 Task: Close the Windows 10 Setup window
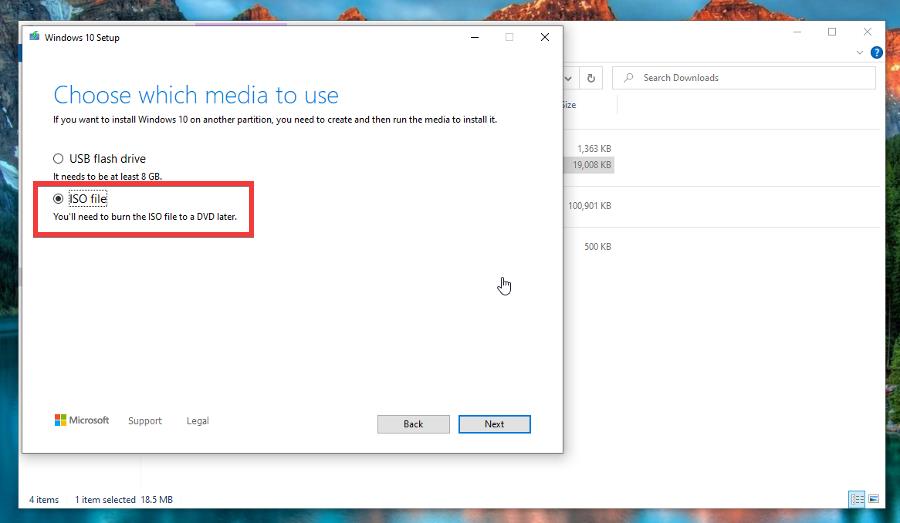point(545,37)
